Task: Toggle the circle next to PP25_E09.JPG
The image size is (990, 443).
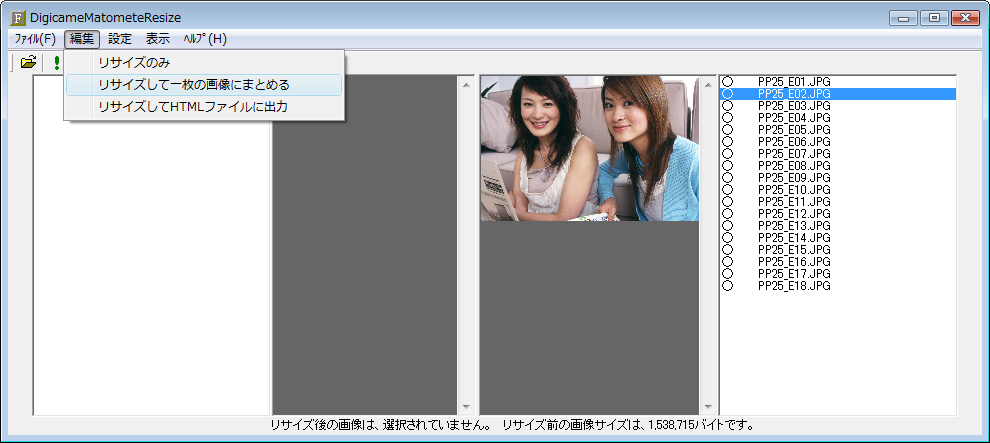Action: point(727,177)
